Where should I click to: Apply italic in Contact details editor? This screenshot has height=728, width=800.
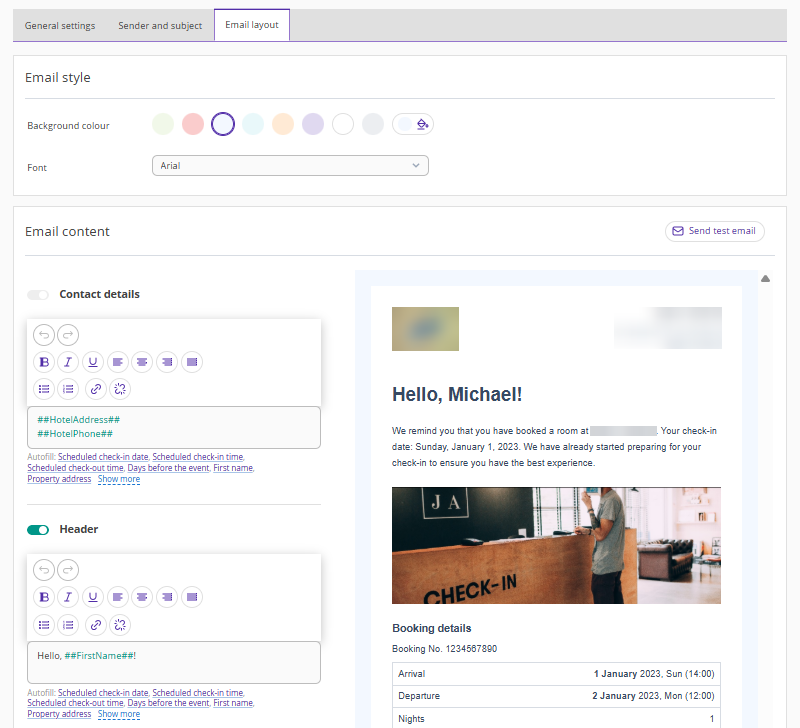[68, 362]
